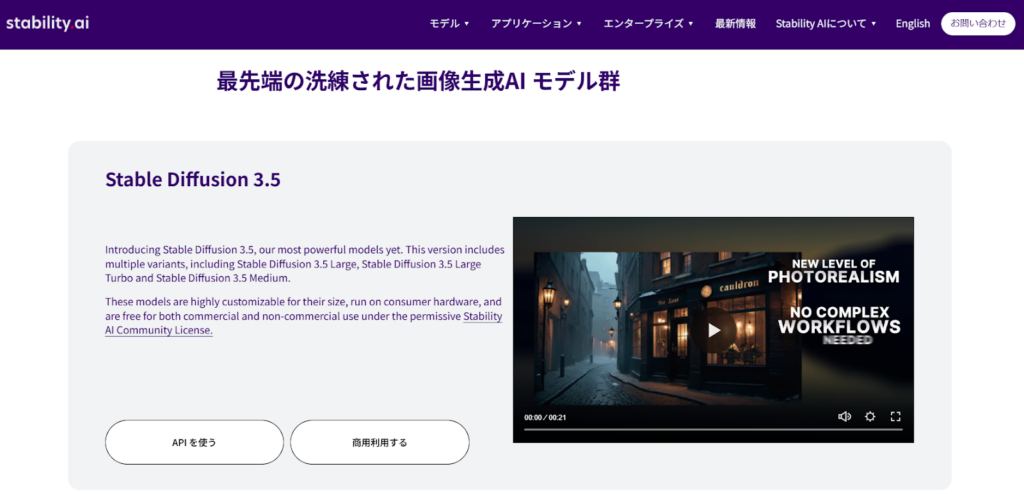Click the Stable Diffusion 3.5 heading
The height and width of the screenshot is (494, 1024).
point(193,180)
